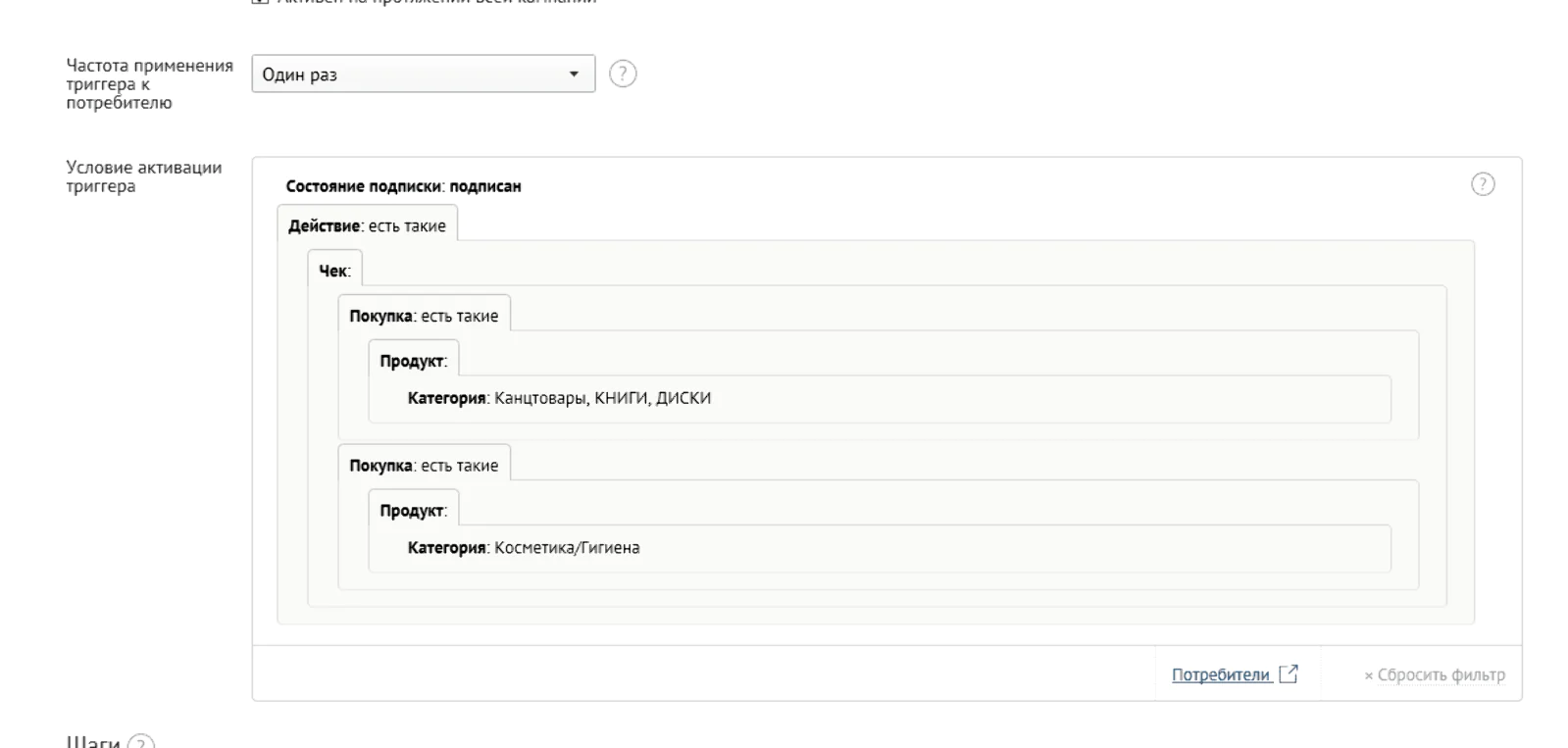Click "Состояние подписки: подписан" condition

coord(403,186)
